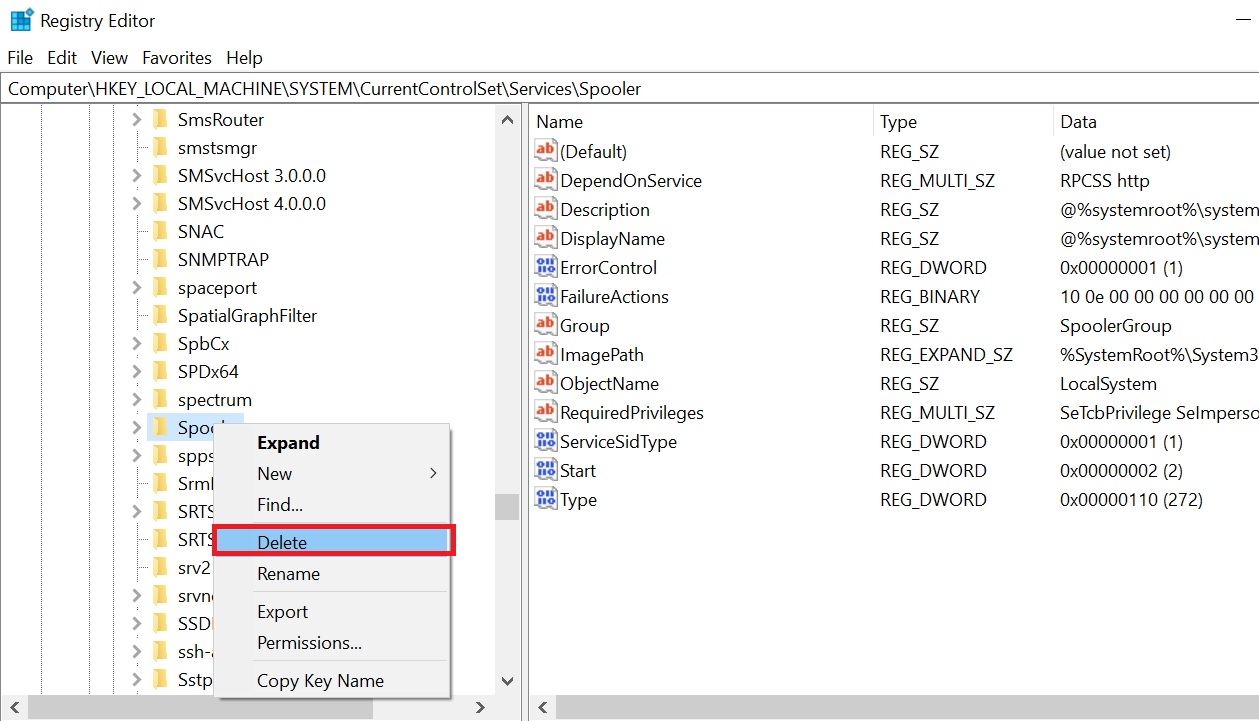
Task: Open the Favorites menu
Action: click(x=177, y=58)
